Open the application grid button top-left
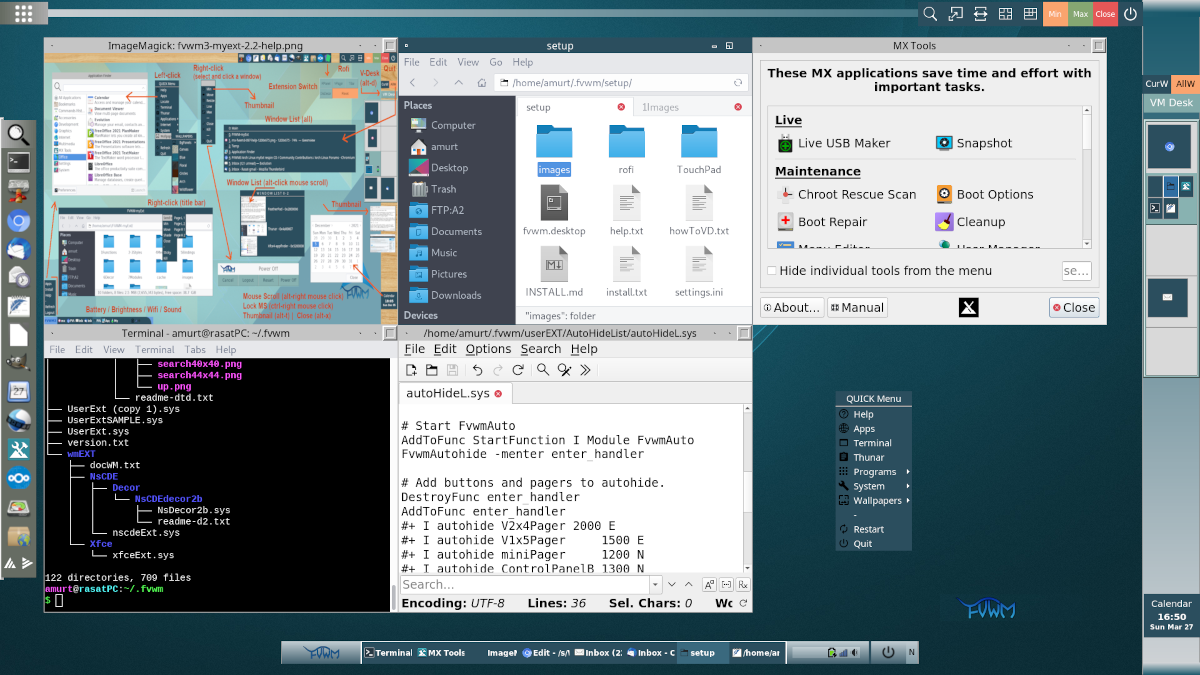The width and height of the screenshot is (1200, 675). (x=23, y=14)
